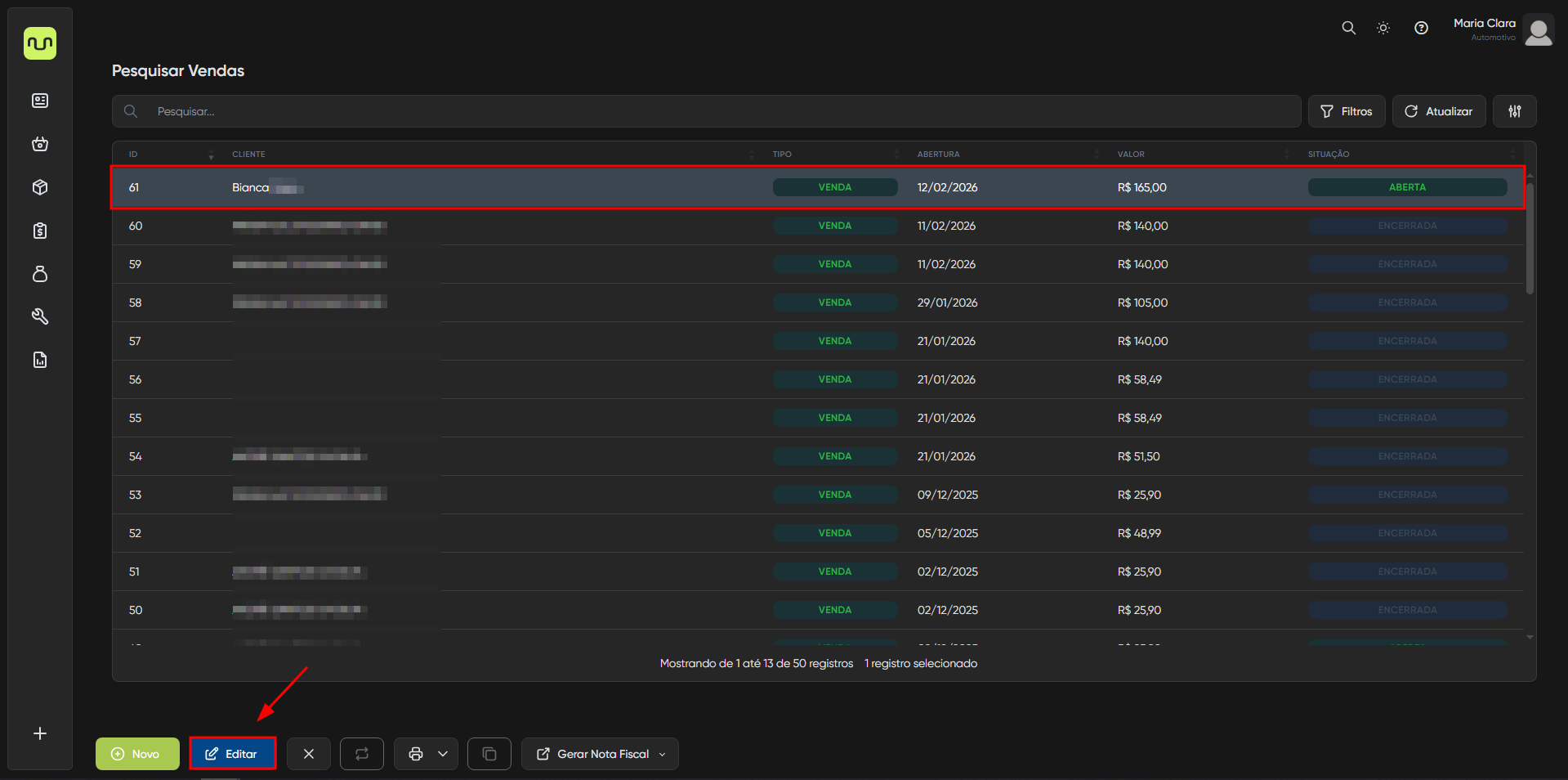Click the duplicate copy icon button
The width and height of the screenshot is (1568, 780).
click(x=489, y=754)
